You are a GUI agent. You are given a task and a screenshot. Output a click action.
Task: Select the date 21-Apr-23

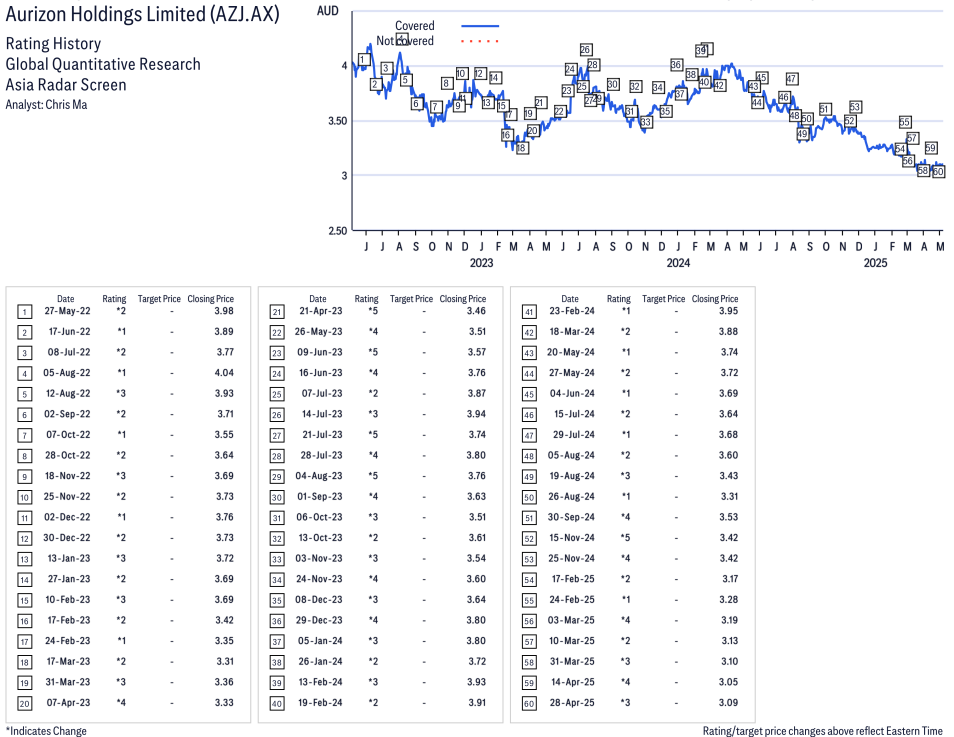point(321,311)
